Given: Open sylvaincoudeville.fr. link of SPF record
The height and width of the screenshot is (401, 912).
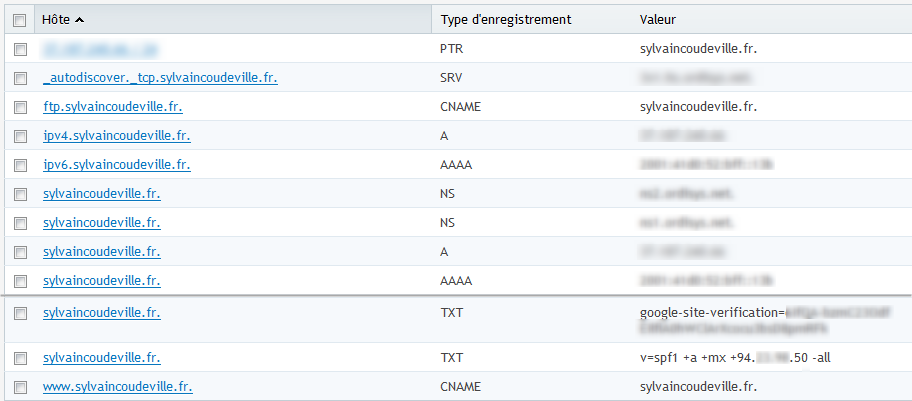Looking at the screenshot, I should point(102,357).
